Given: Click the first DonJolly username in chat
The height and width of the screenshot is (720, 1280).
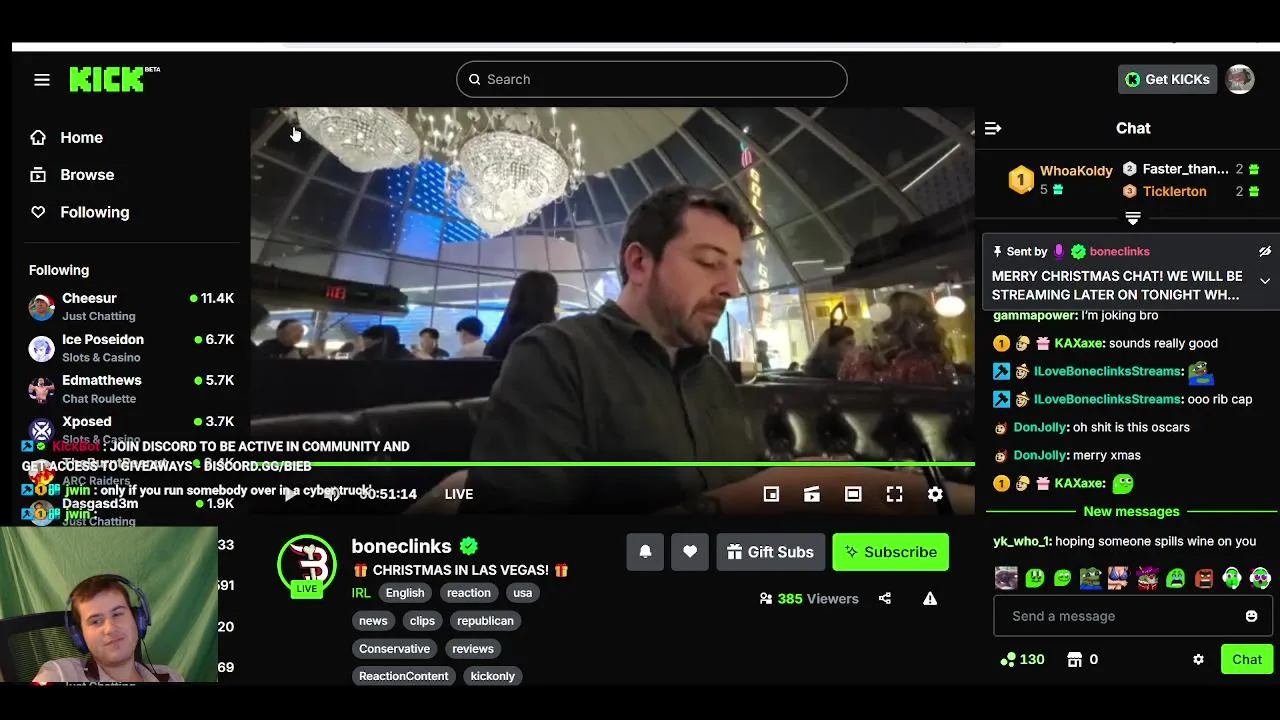Looking at the screenshot, I should pos(1040,427).
